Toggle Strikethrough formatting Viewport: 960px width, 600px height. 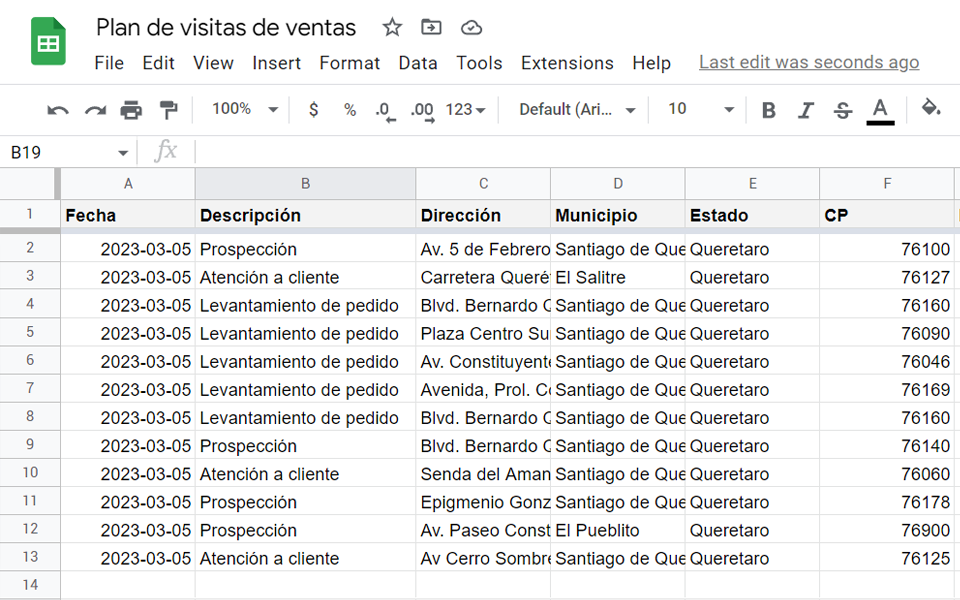click(843, 110)
